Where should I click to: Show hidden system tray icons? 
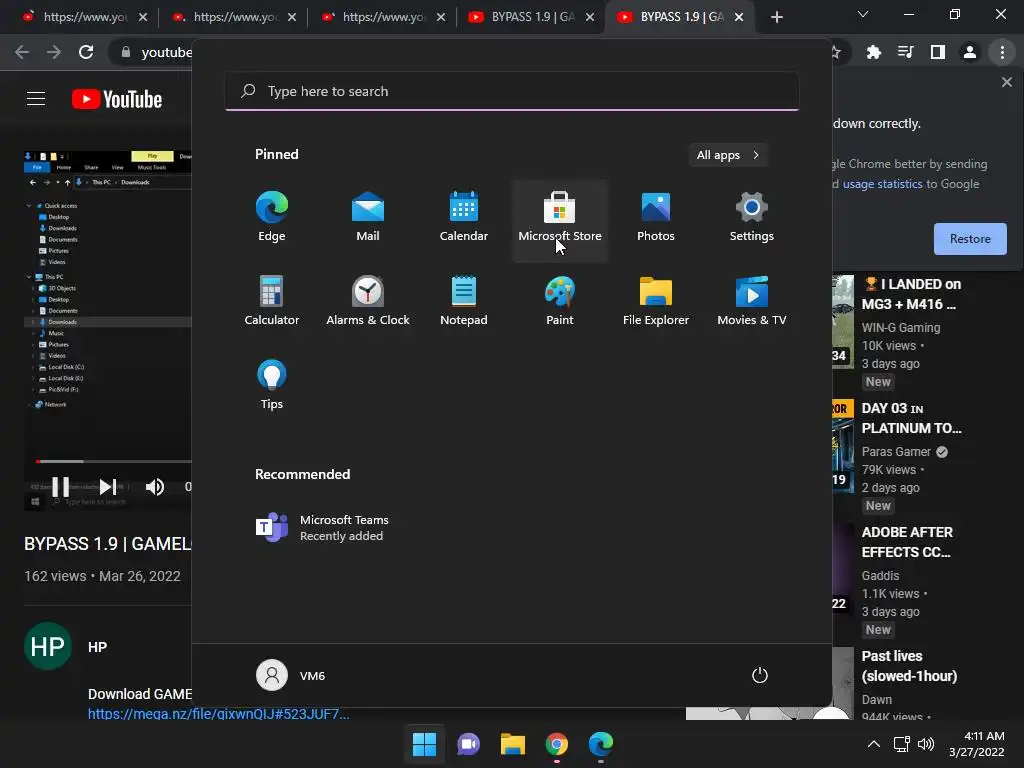(874, 744)
